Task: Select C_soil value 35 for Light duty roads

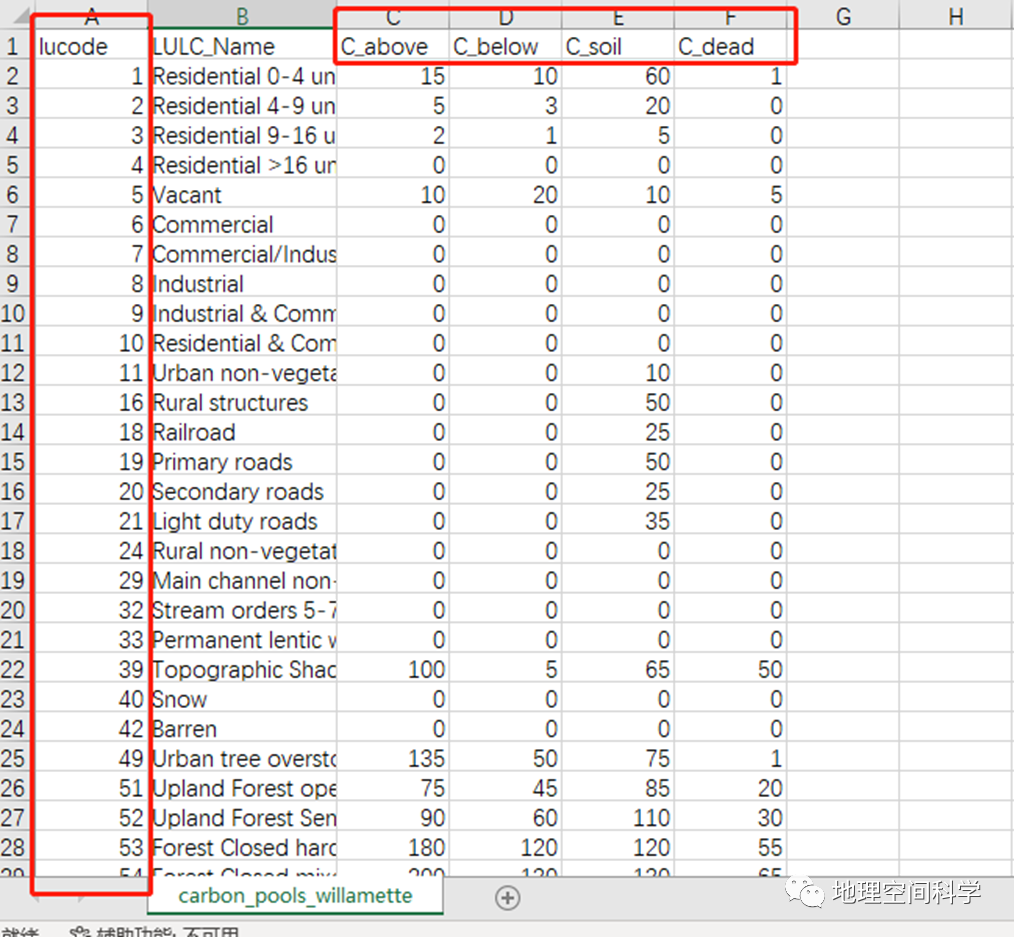Action: pos(618,521)
